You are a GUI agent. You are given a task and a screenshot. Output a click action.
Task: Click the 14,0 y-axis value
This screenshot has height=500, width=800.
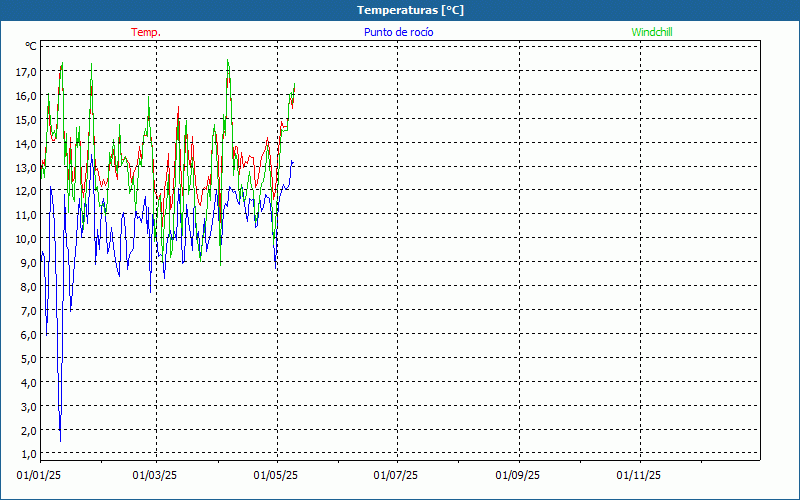pyautogui.click(x=26, y=144)
